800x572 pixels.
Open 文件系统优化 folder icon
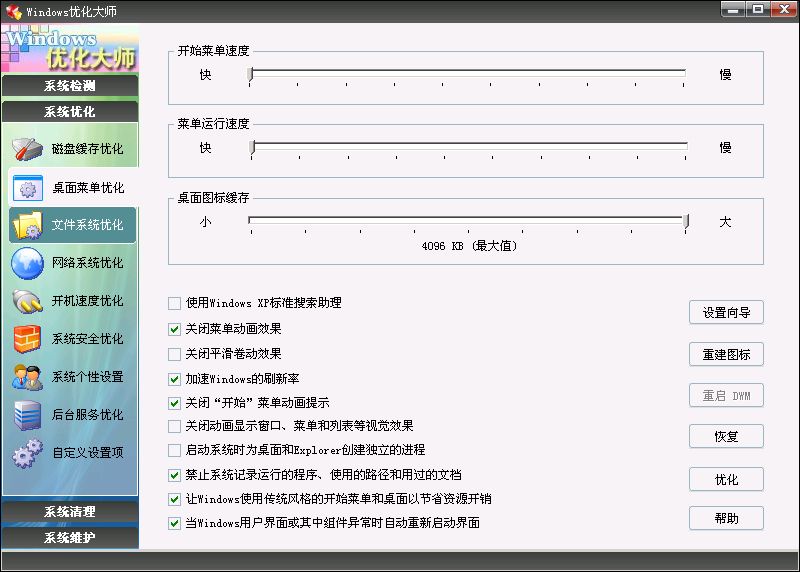[x=28, y=226]
